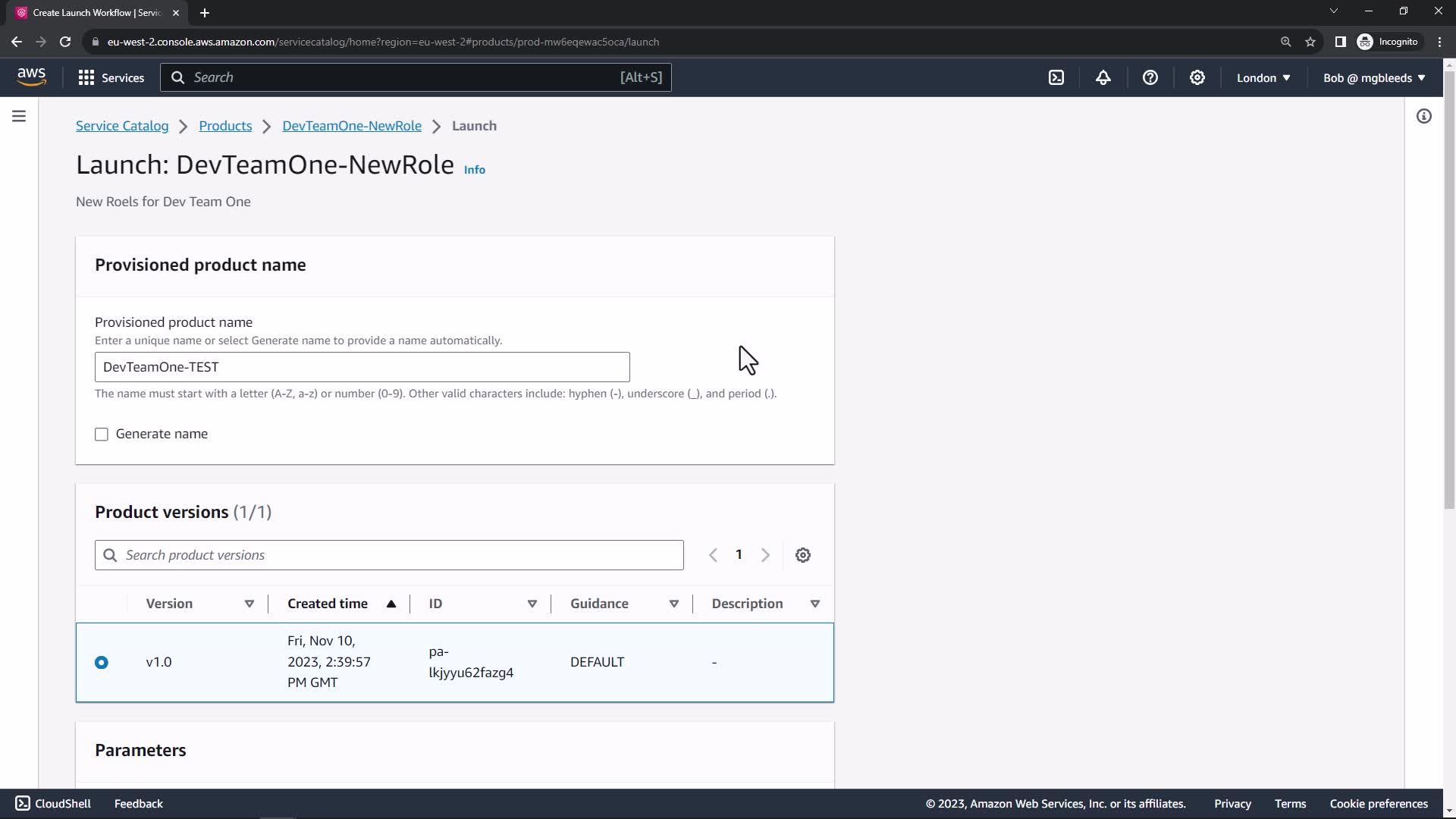Image resolution: width=1456 pixels, height=819 pixels.
Task: Open CloudShell from the top navigation bar
Action: [1056, 77]
